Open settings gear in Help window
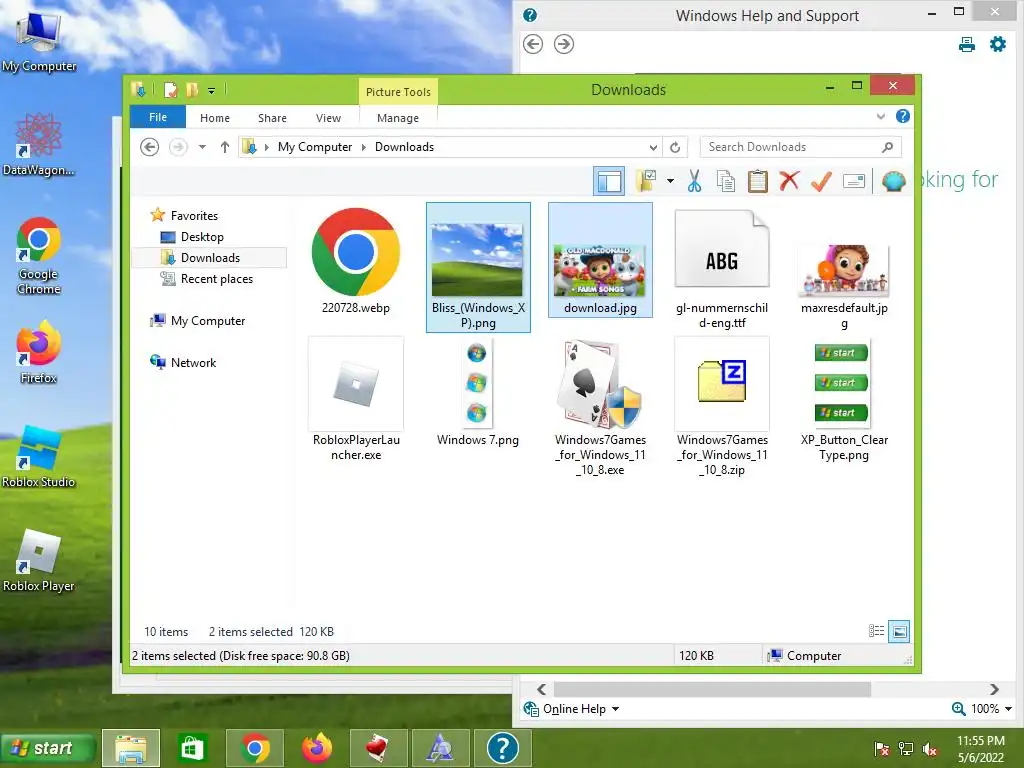The height and width of the screenshot is (768, 1024). (998, 44)
